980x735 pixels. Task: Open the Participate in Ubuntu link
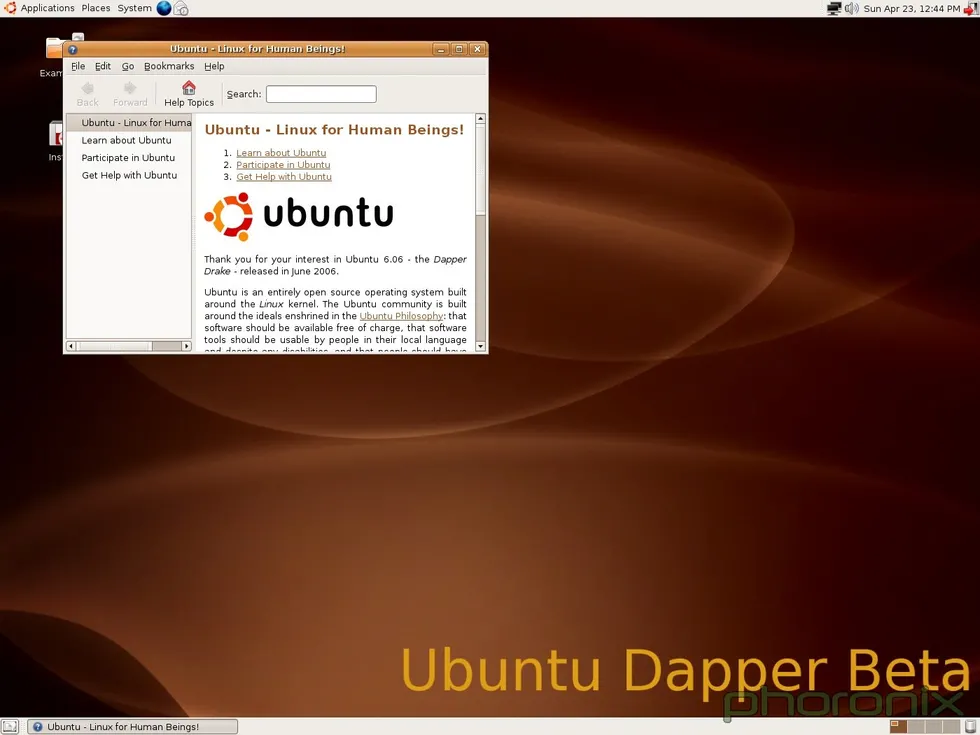click(283, 165)
